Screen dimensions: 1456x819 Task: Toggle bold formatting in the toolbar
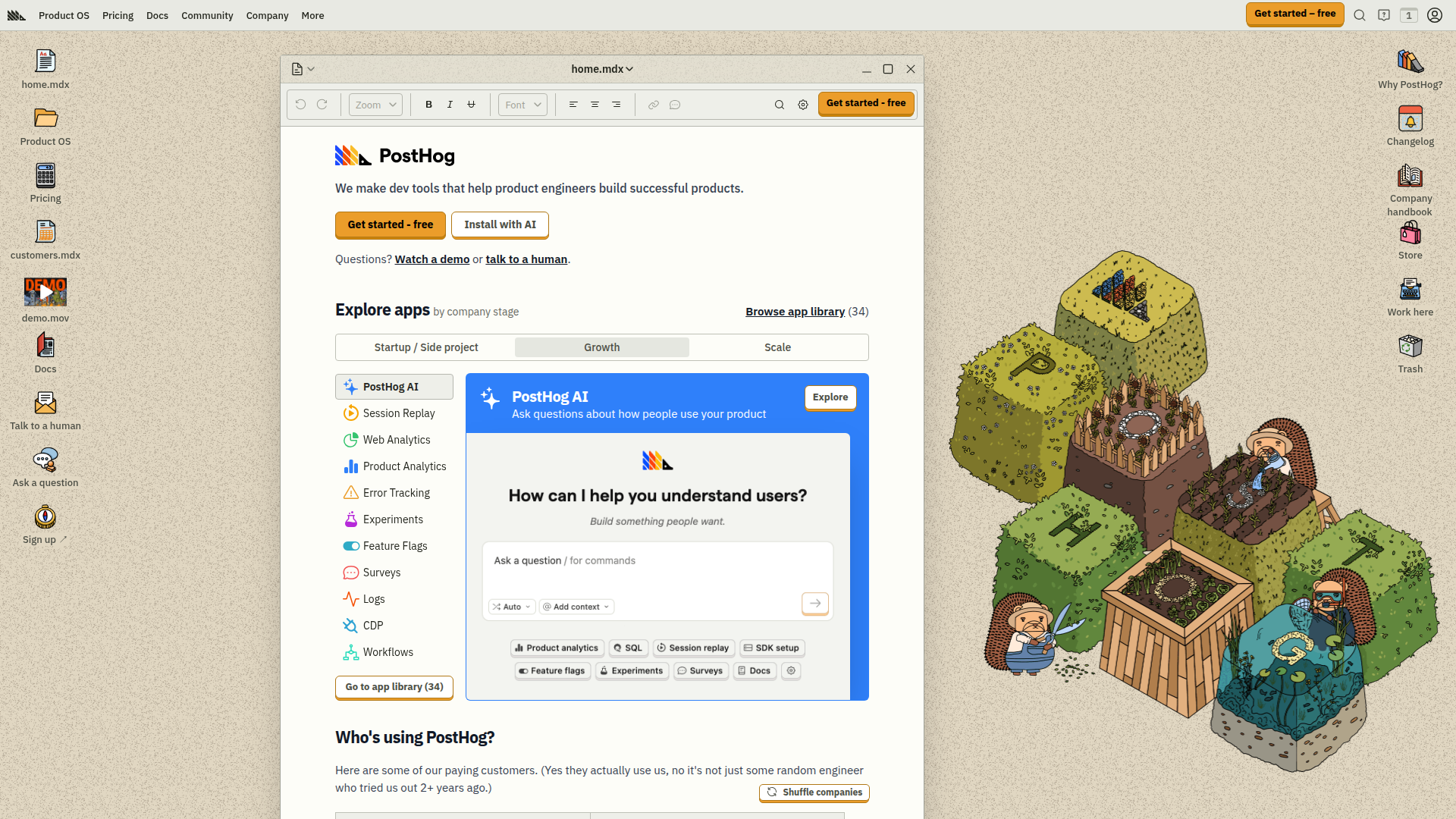pyautogui.click(x=428, y=105)
